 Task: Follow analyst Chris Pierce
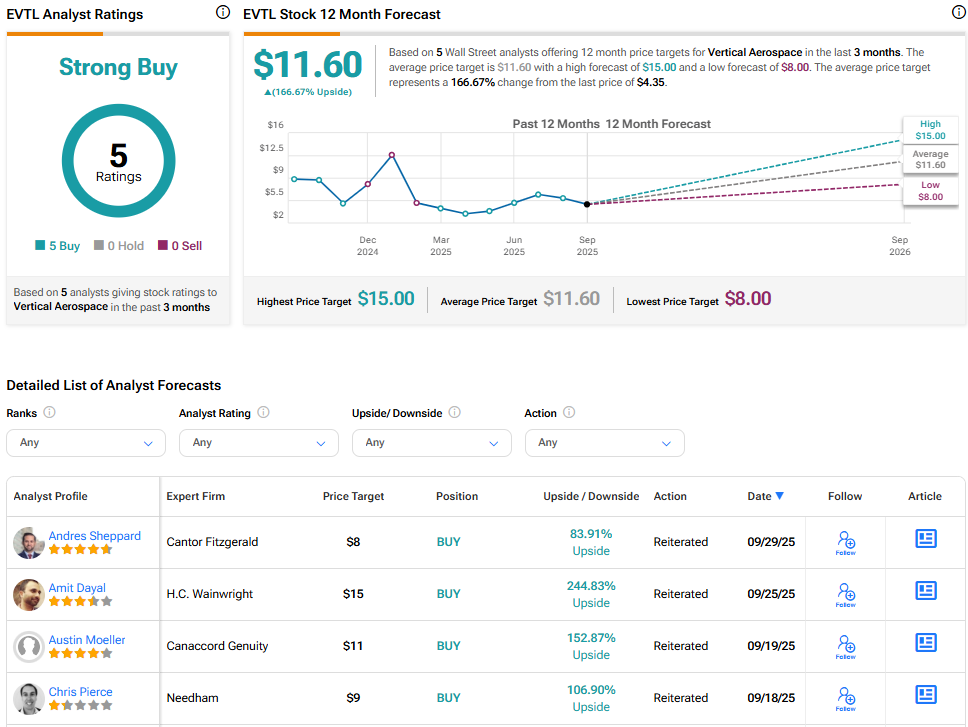point(845,698)
